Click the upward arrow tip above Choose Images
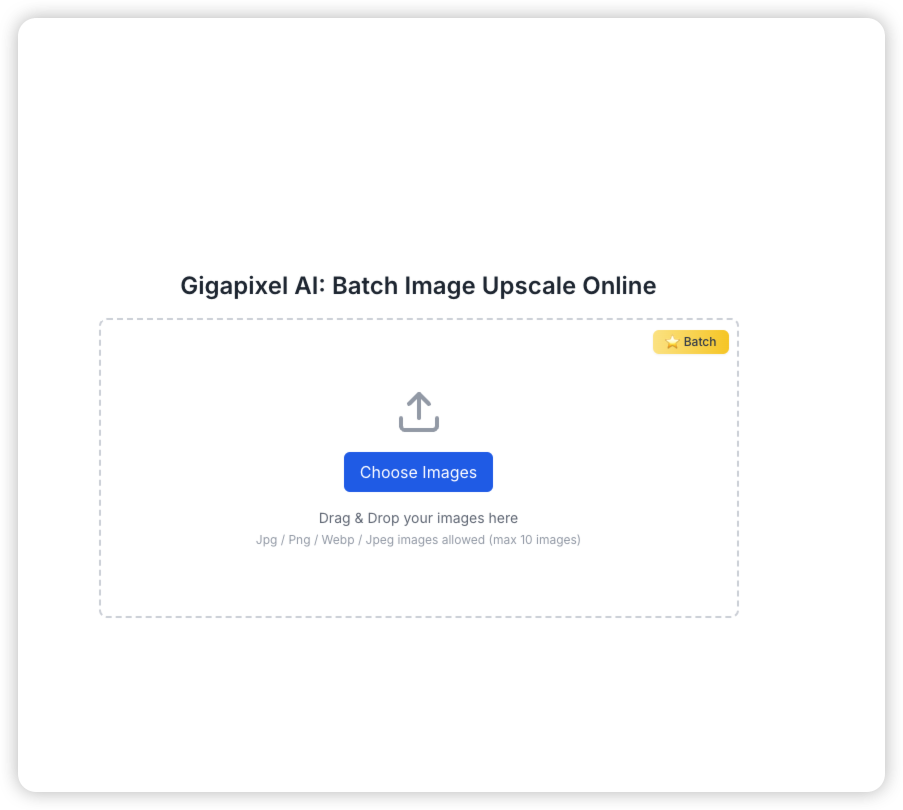Image resolution: width=903 pixels, height=810 pixels. pos(419,397)
